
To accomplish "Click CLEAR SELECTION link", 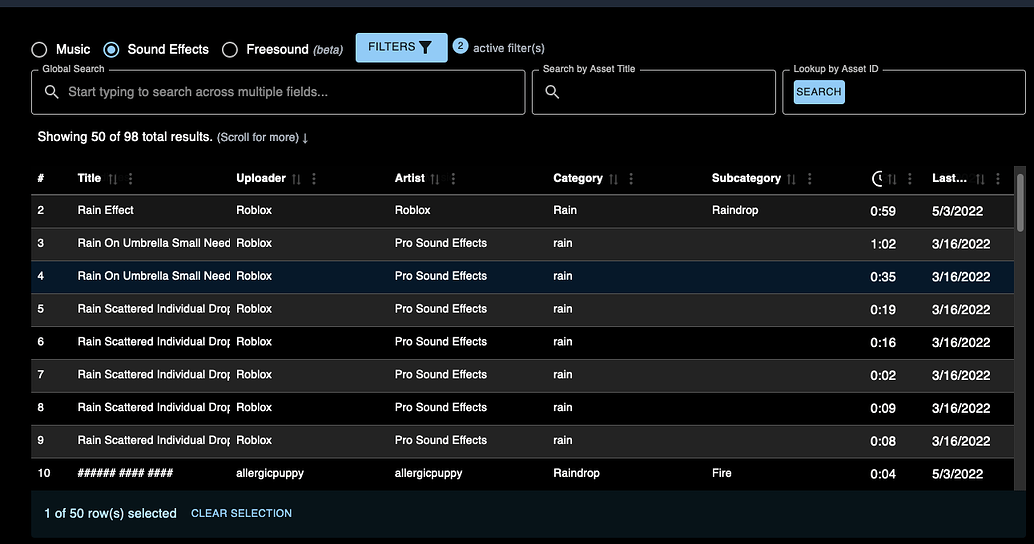I will coord(241,513).
